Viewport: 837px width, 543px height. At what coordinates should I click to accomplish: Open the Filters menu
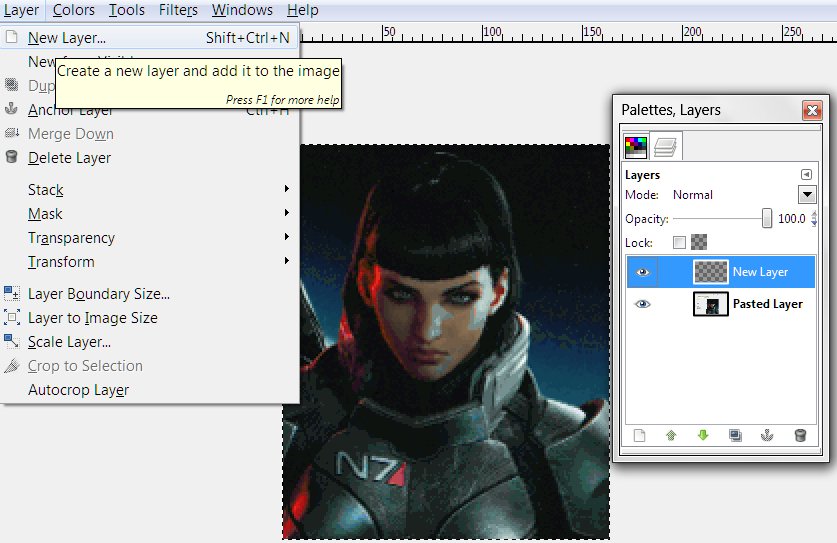pos(178,10)
